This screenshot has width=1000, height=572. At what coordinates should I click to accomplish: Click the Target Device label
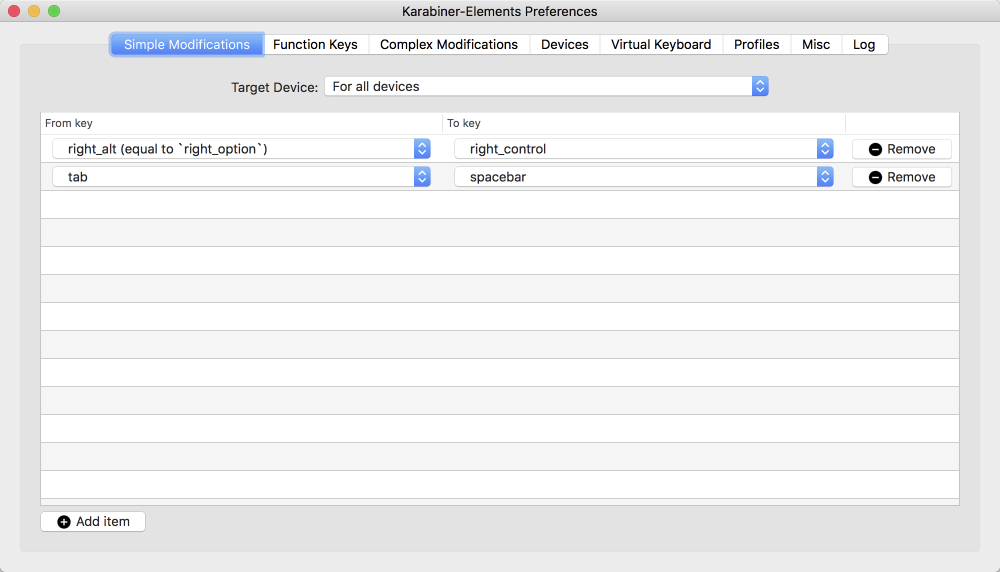coord(274,87)
